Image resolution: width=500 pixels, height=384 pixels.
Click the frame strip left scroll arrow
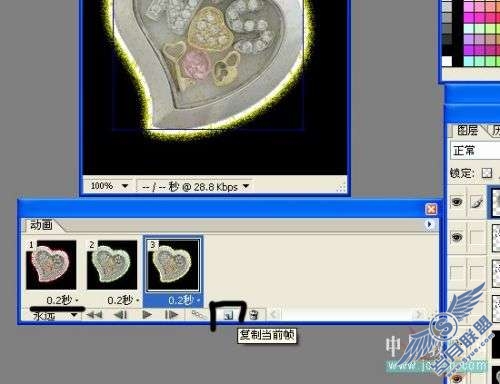pos(274,314)
